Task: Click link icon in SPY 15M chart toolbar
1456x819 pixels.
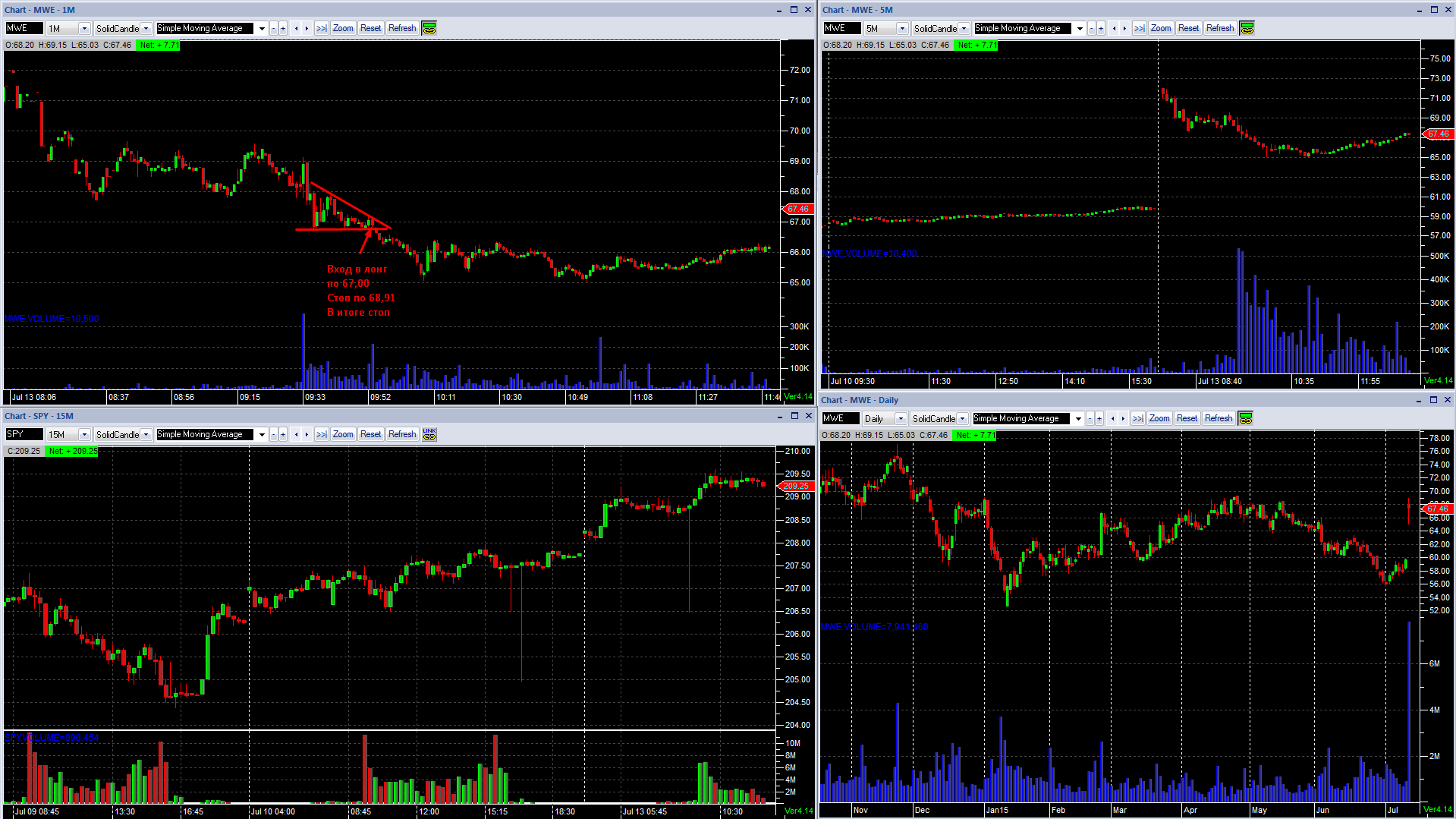Action: [429, 434]
